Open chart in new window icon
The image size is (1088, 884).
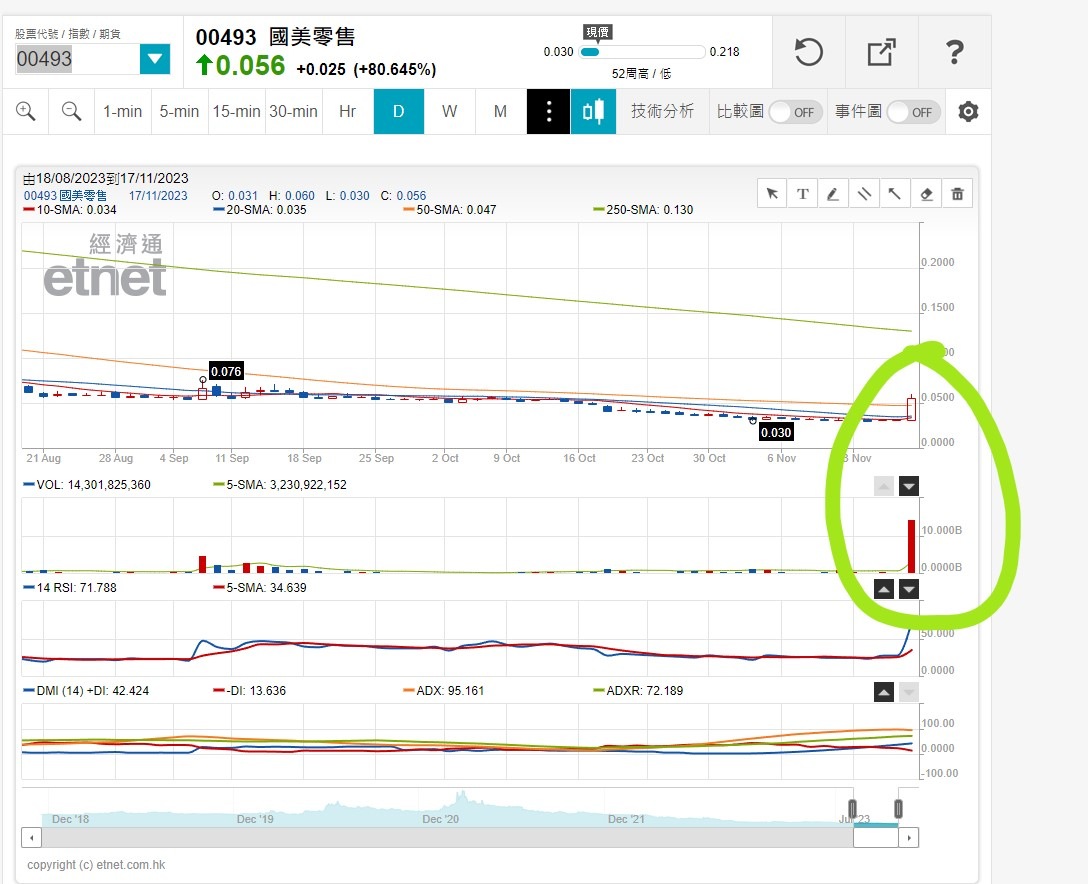(x=881, y=52)
